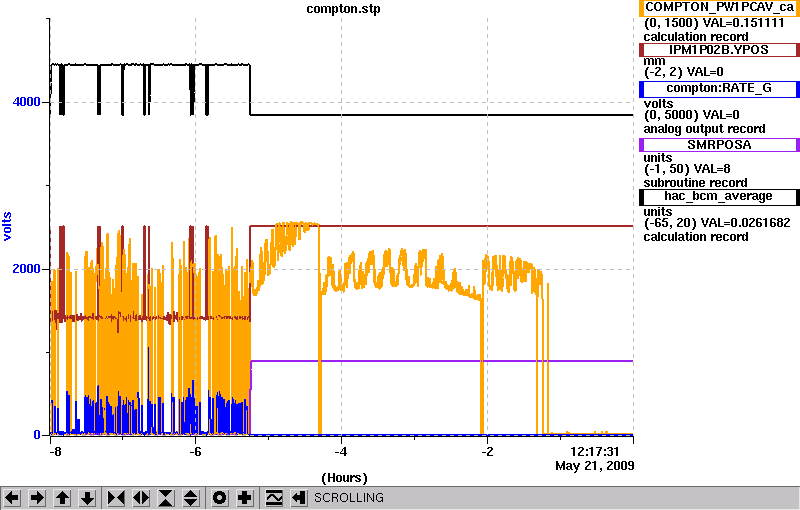Click the 'analog output record' description
Screen dimensions: 800x510
[705, 129]
